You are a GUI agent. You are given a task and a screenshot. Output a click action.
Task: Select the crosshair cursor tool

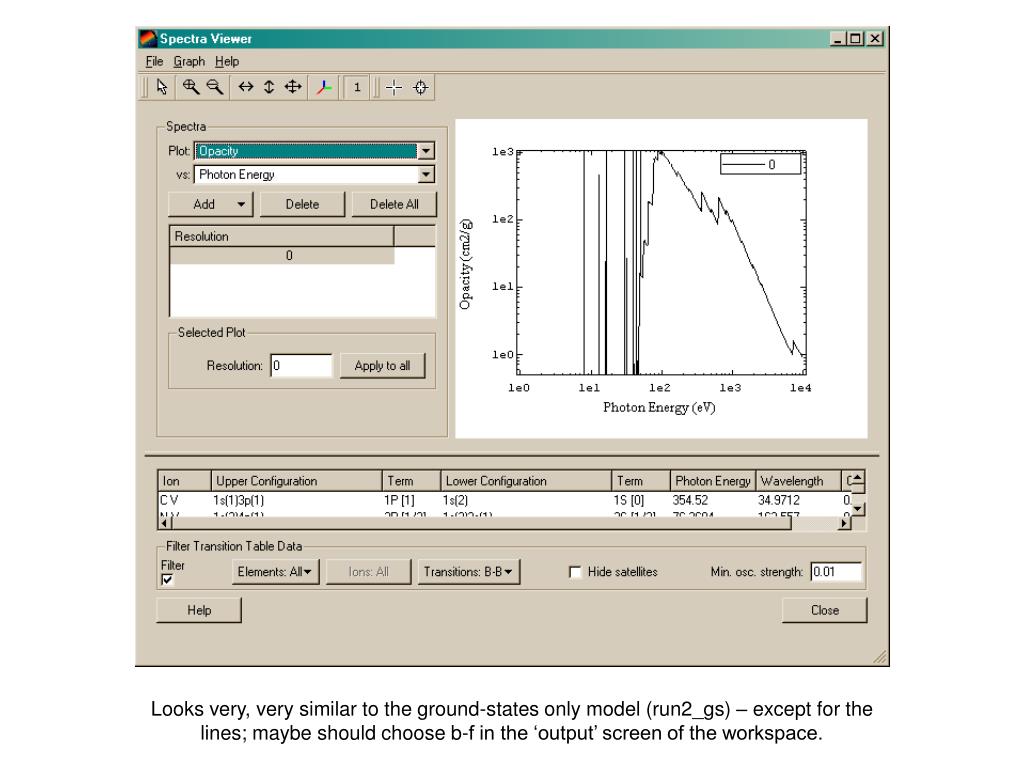394,87
